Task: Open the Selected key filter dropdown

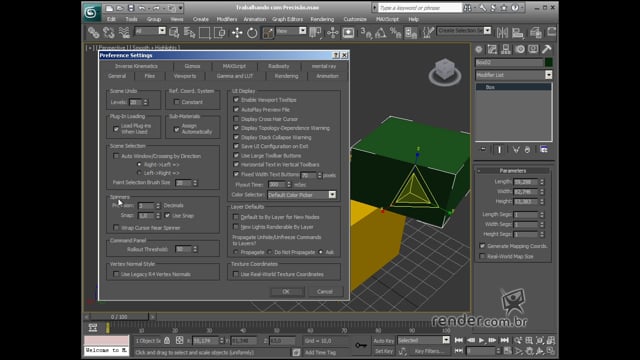Action: coord(446,340)
